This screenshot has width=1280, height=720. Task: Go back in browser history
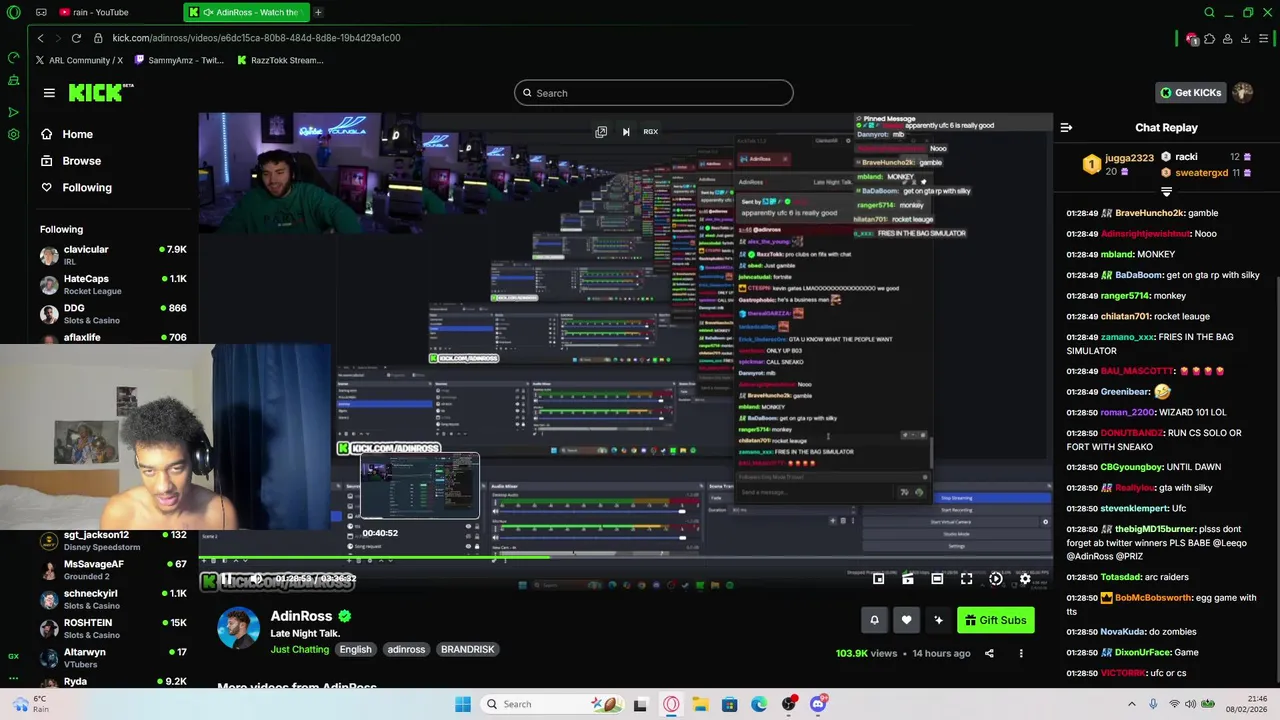40,38
